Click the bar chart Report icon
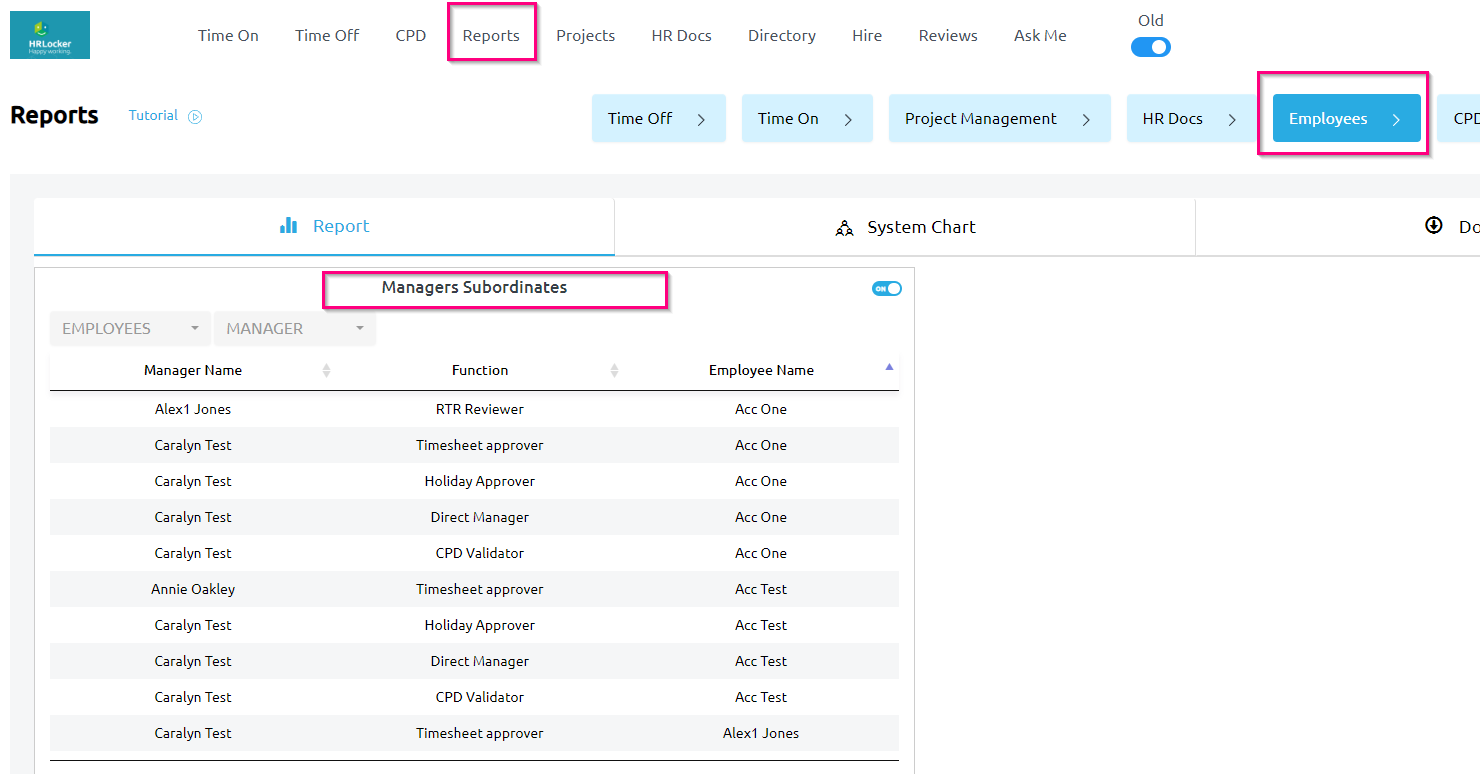The height and width of the screenshot is (774, 1480). point(289,226)
